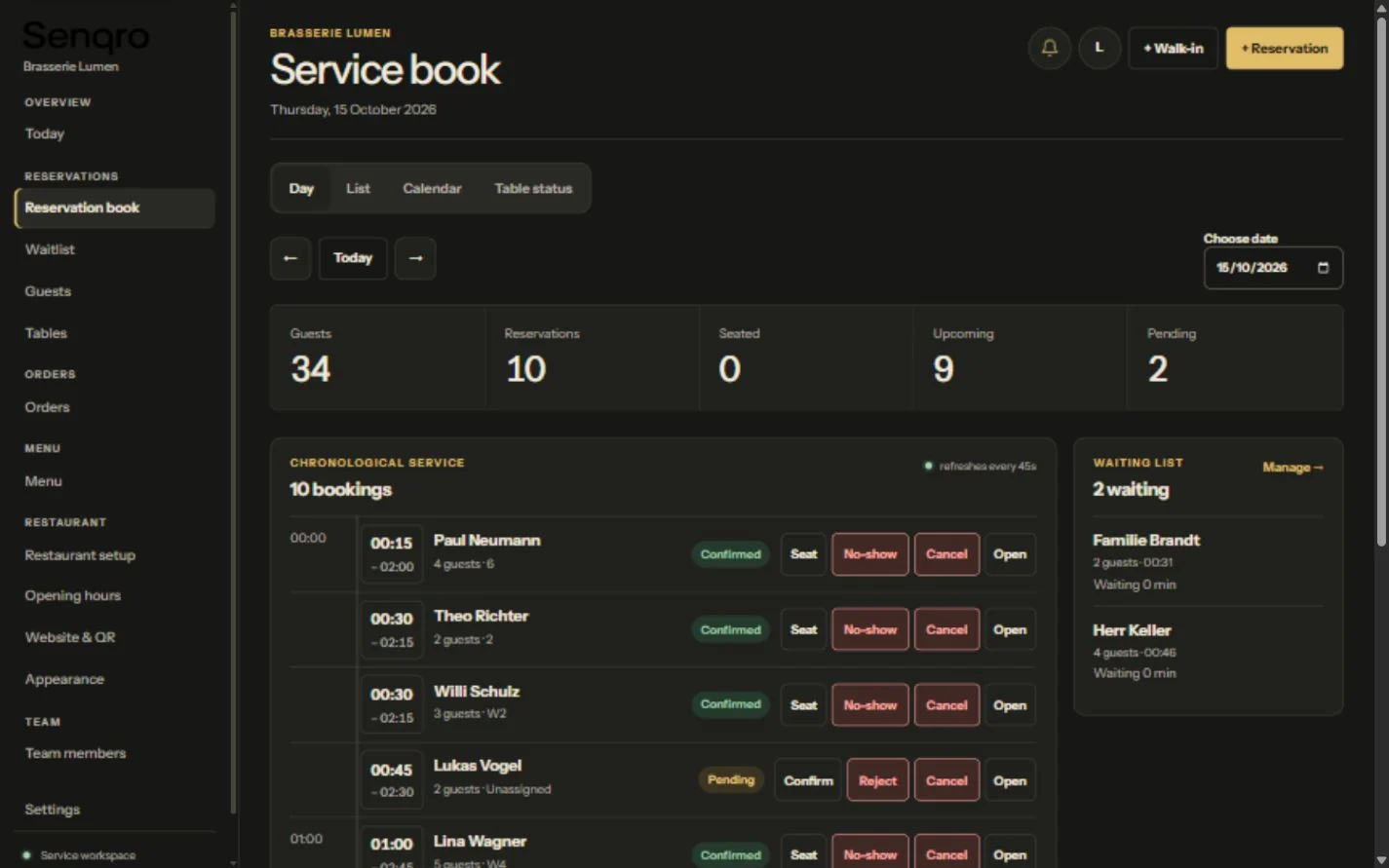Switch to the Calendar view tab
This screenshot has width=1389, height=868.
(x=432, y=188)
